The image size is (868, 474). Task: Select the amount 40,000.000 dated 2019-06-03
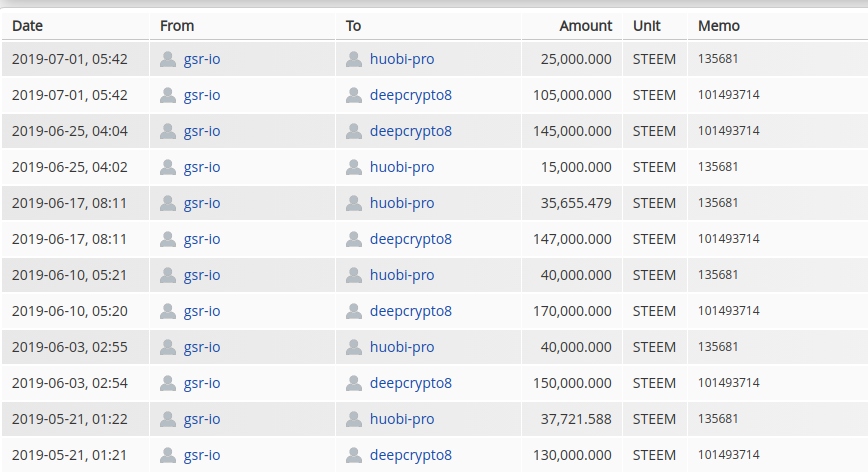(576, 347)
